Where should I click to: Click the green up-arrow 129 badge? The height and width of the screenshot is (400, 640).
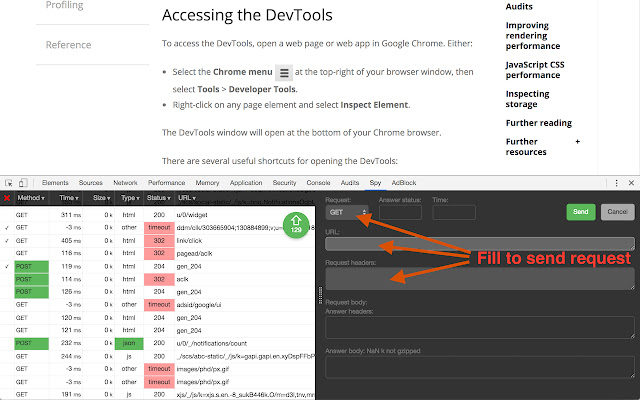296,224
